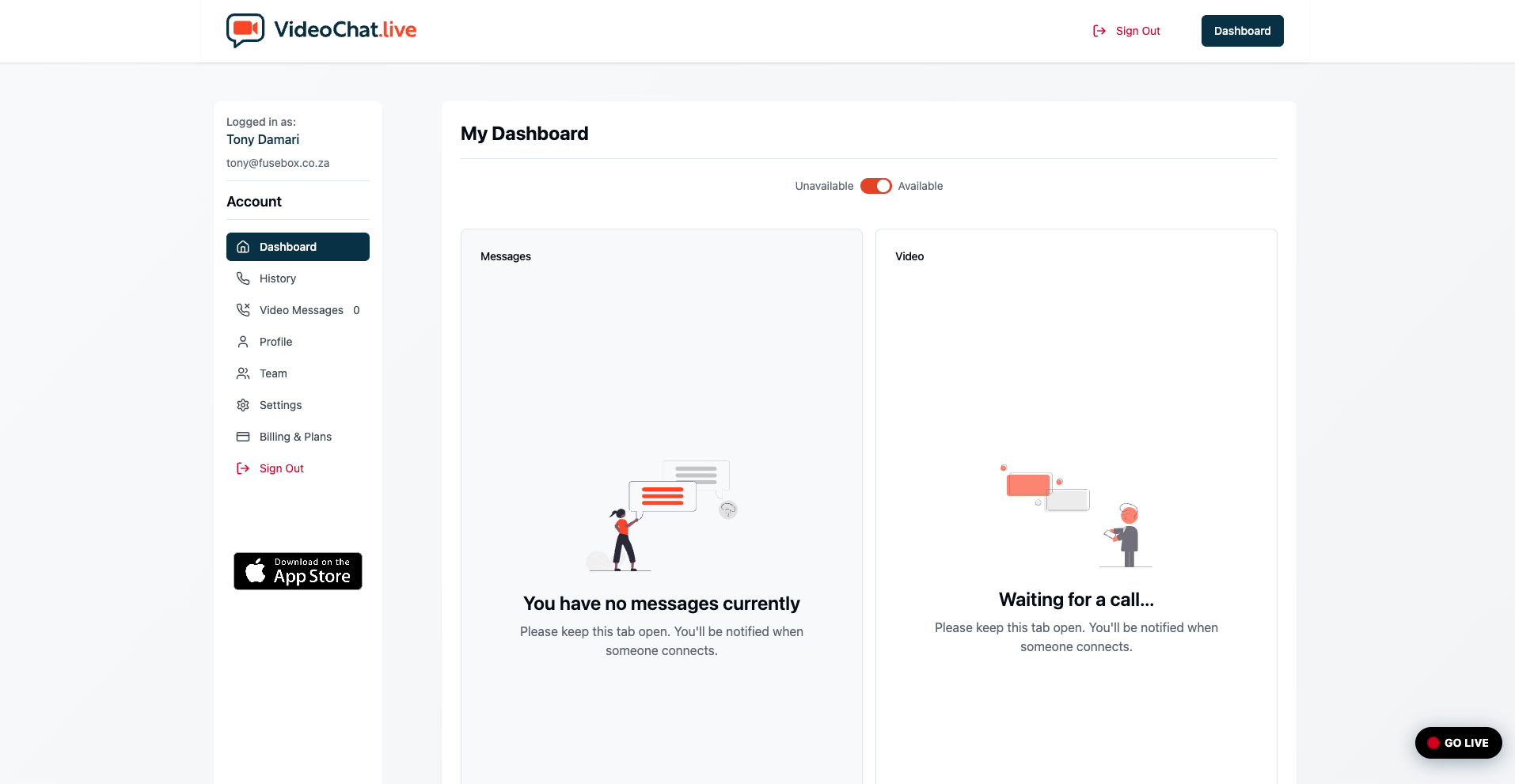This screenshot has width=1515, height=784.
Task: Open Billing & Plans
Action: click(x=298, y=437)
